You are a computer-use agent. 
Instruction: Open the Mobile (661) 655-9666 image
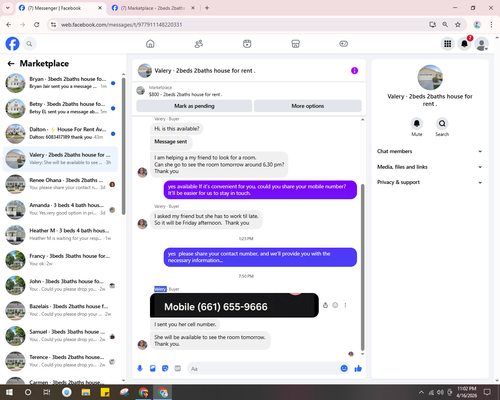pyautogui.click(x=234, y=305)
